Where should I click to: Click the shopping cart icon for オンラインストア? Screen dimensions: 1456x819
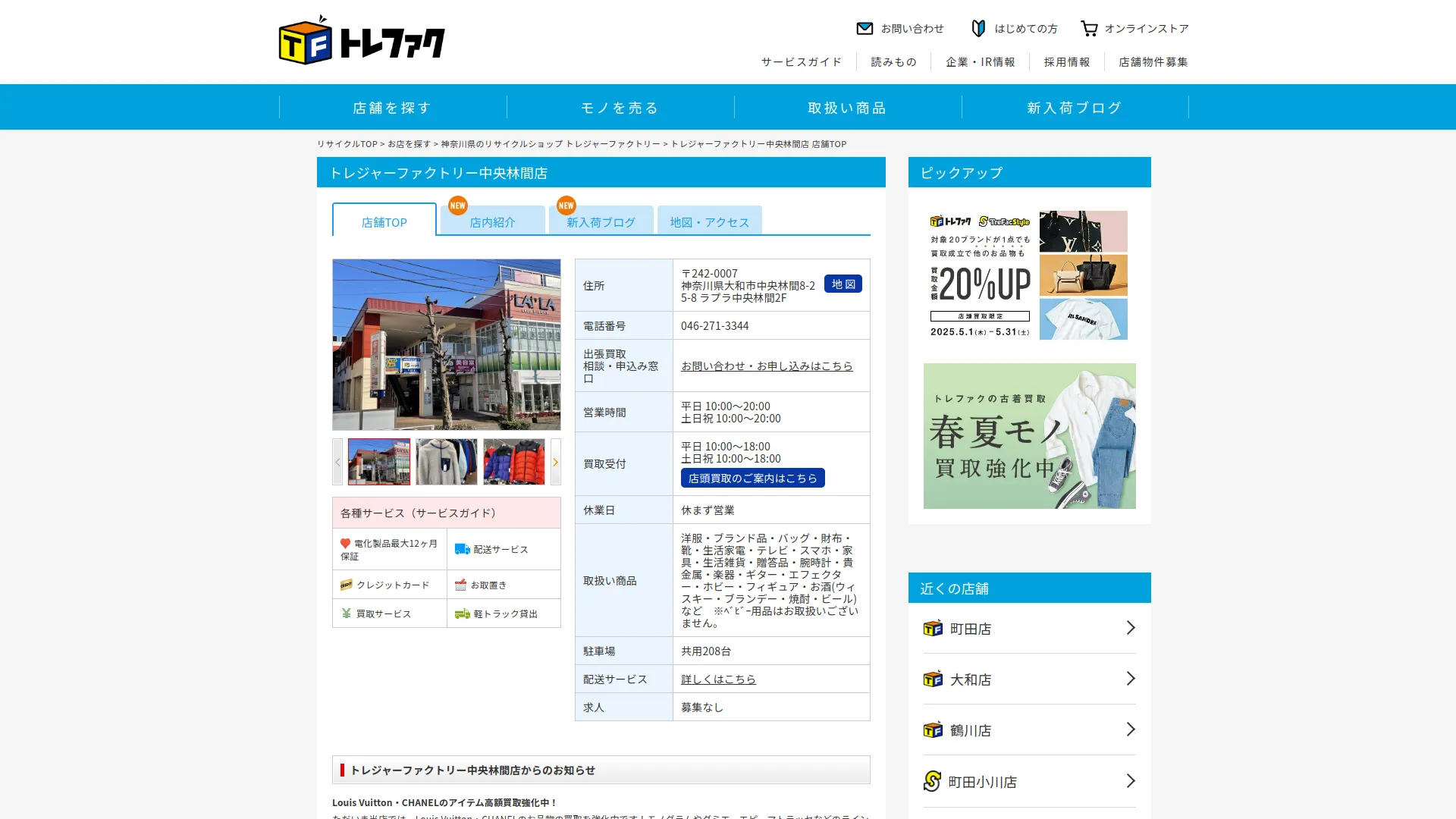[1089, 28]
